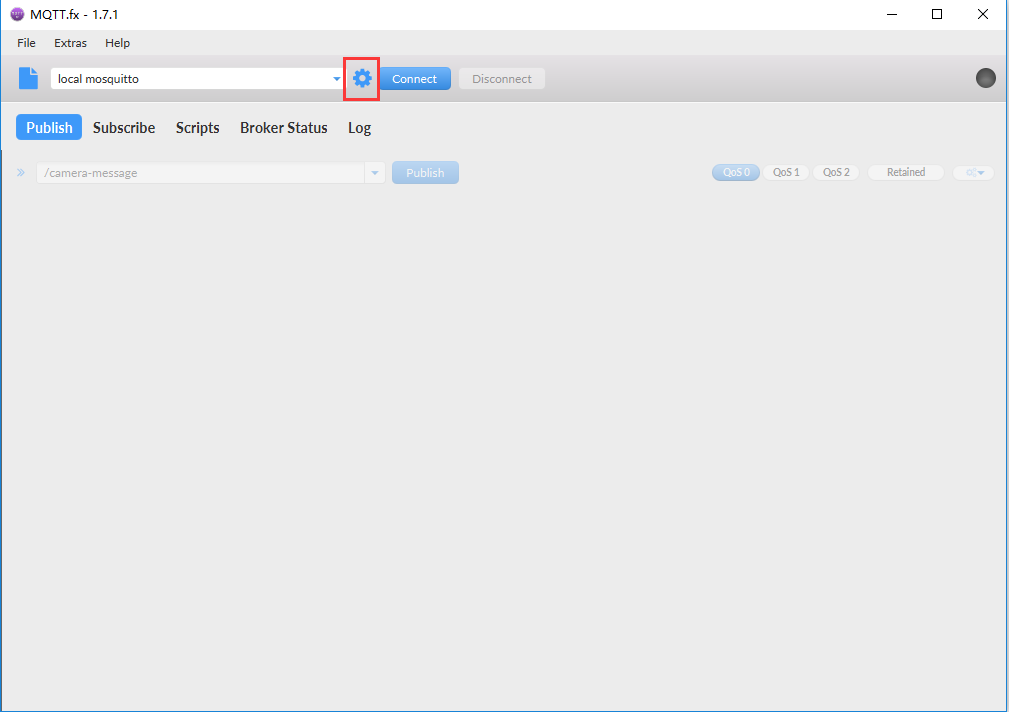Open the /camera-message topic dropdown arrow

(375, 173)
